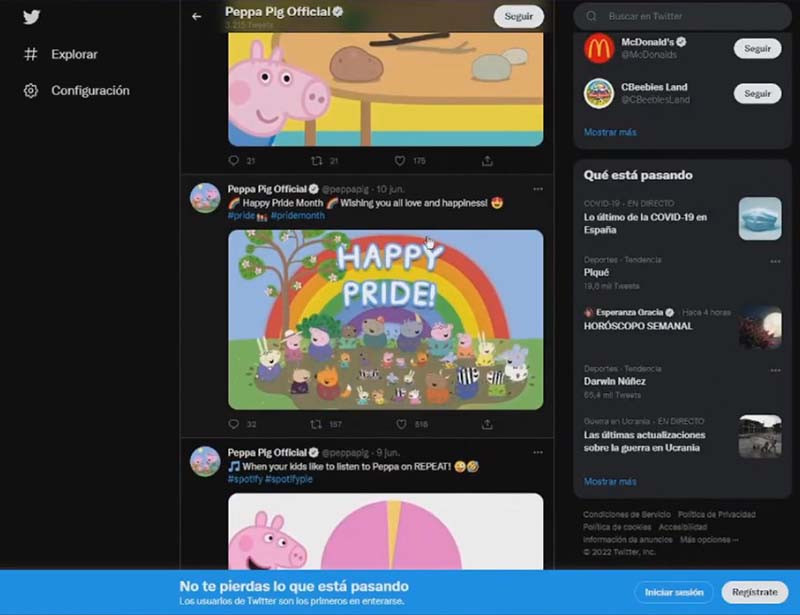Open Información de anuncios link
800x615 pixels.
tap(628, 539)
